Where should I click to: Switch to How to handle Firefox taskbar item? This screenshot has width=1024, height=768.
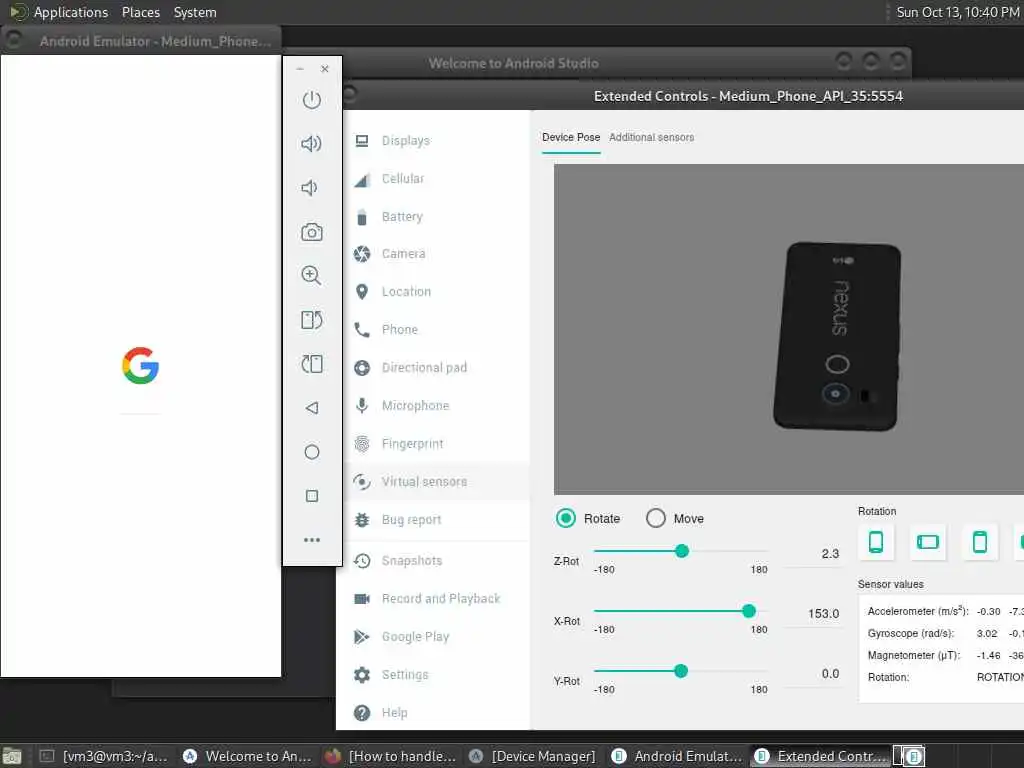(391, 756)
